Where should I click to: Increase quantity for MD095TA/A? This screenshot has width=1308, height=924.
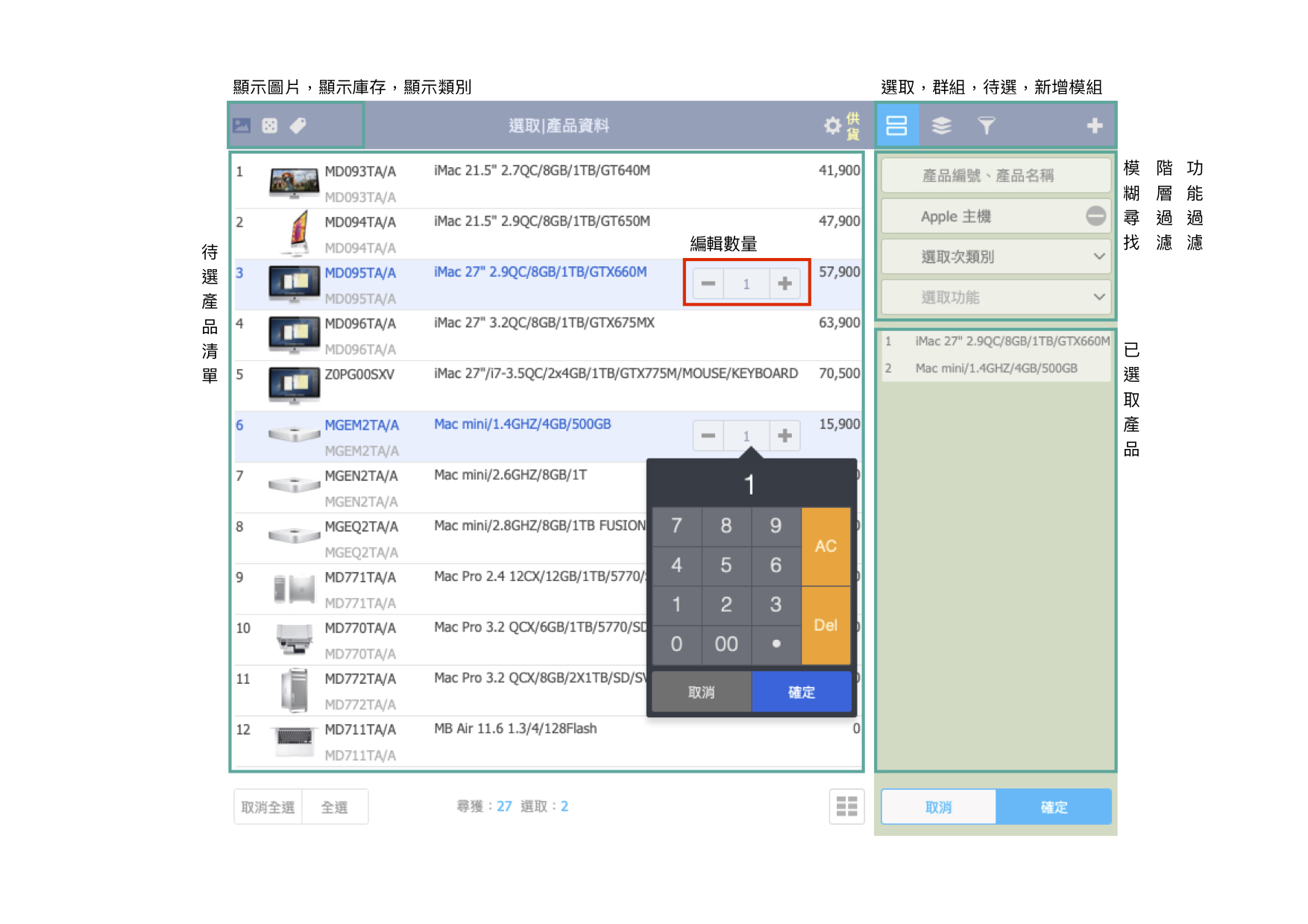tap(785, 283)
